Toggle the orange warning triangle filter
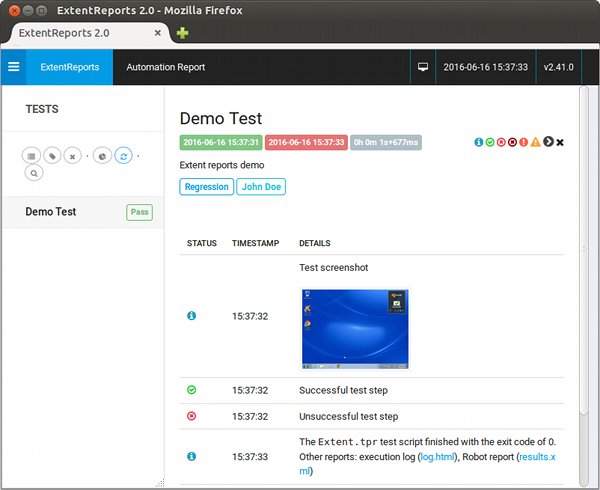This screenshot has height=490, width=600. pyautogui.click(x=535, y=142)
